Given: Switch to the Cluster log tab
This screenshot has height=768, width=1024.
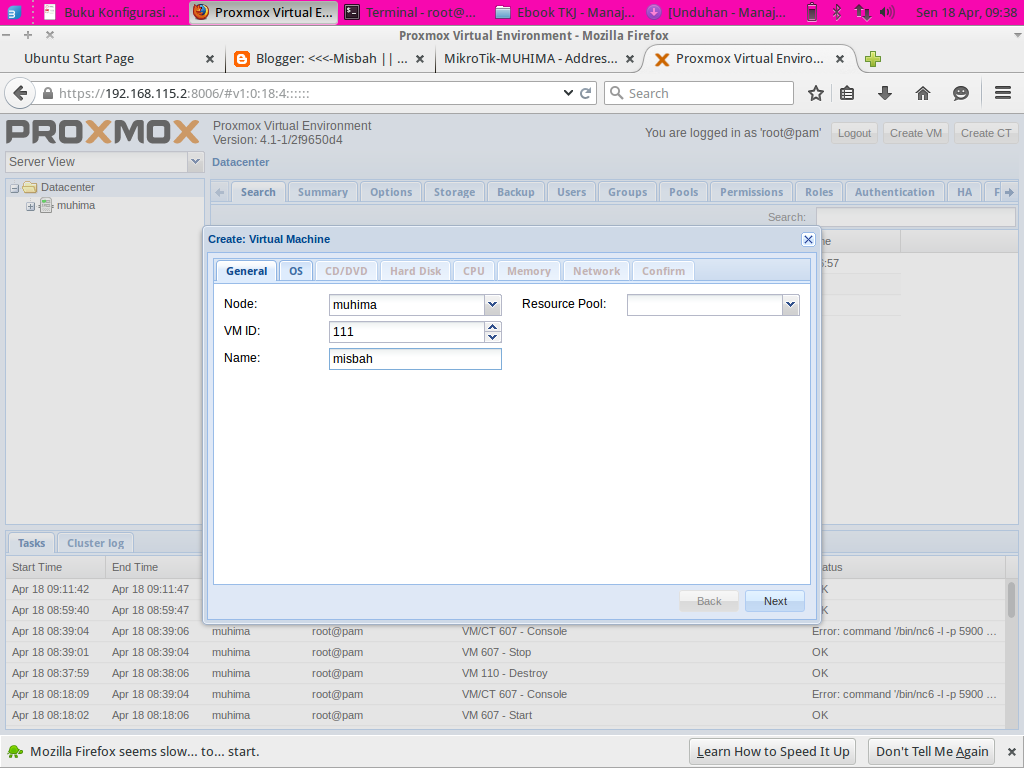Looking at the screenshot, I should point(95,543).
